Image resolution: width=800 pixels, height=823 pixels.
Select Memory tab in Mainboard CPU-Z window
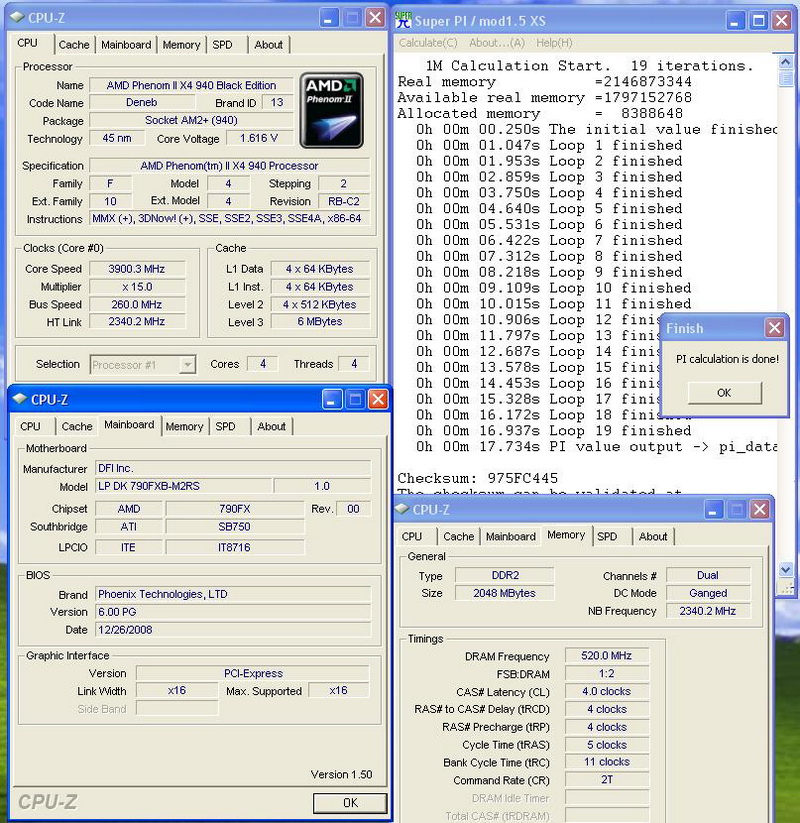tap(184, 427)
